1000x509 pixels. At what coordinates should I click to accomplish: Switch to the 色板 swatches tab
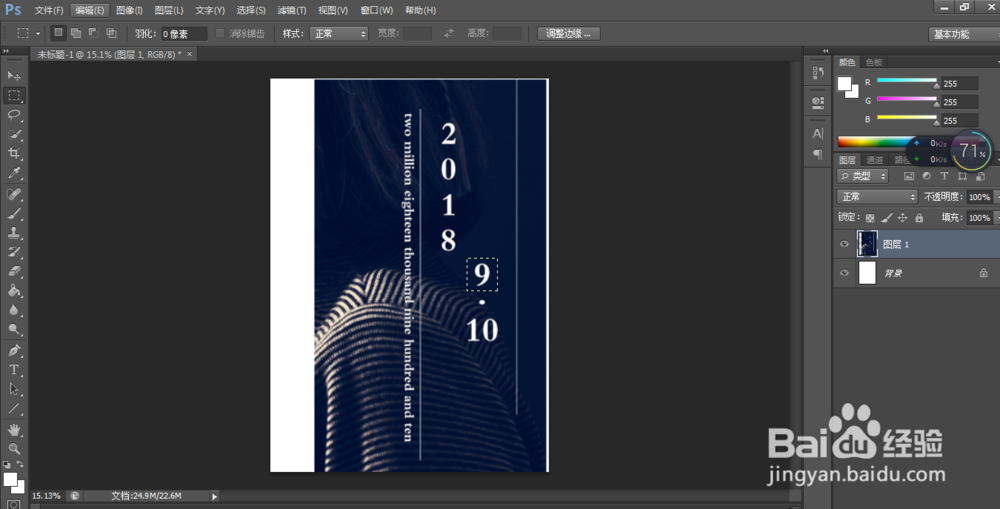coord(874,63)
